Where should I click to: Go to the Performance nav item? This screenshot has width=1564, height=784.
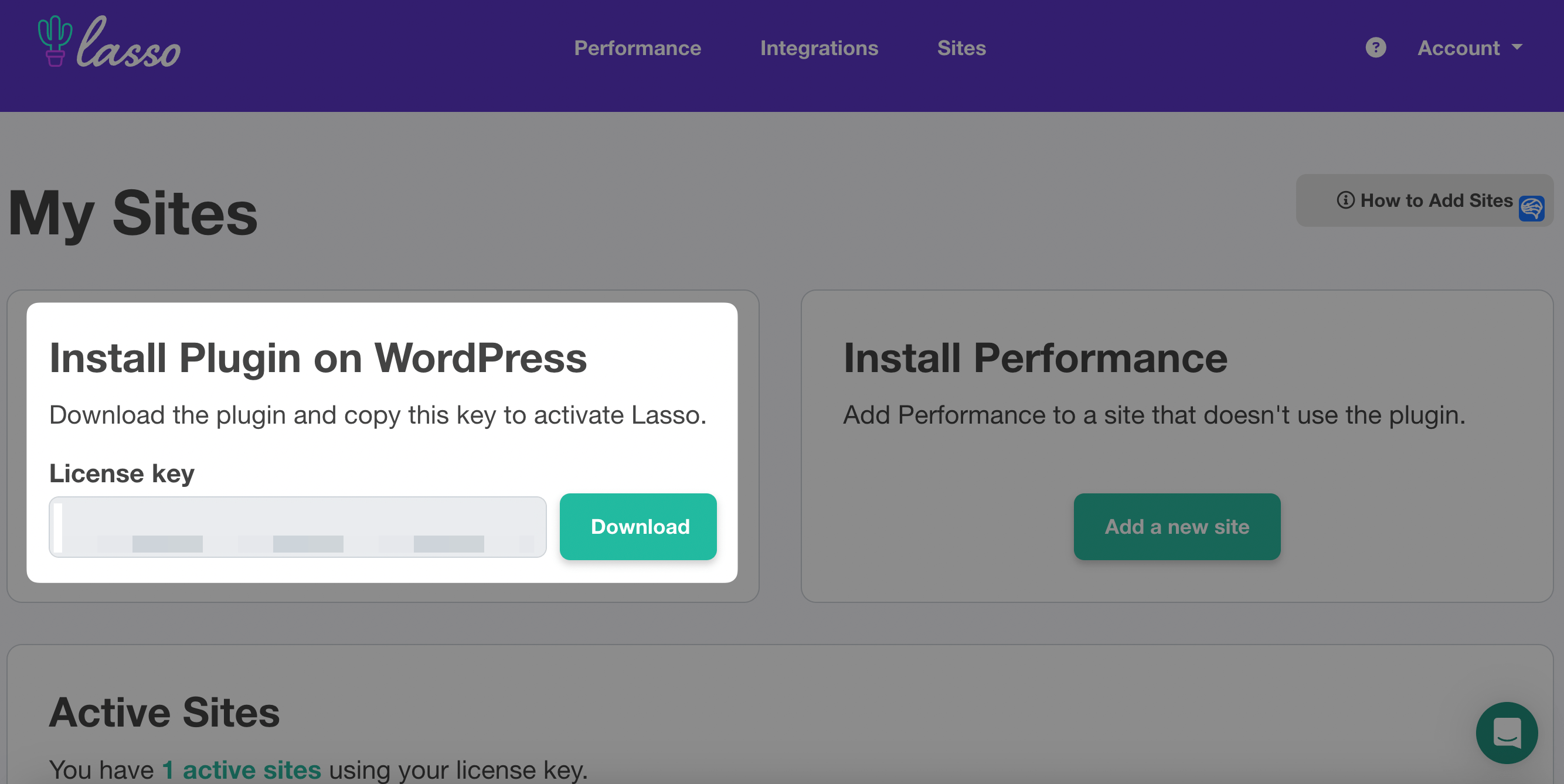click(638, 48)
